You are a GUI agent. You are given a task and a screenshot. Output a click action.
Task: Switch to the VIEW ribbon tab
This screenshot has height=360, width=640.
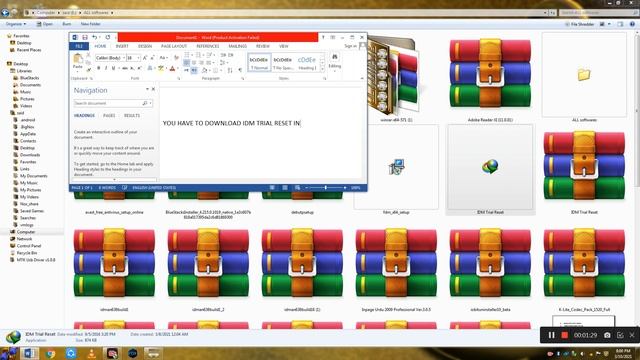(284, 46)
